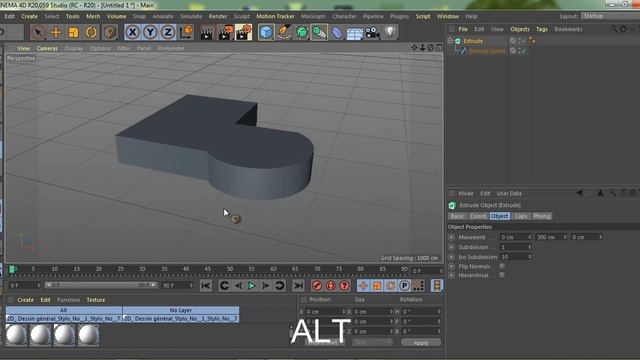Open the Subdivision Surface generators icon
Viewport: 640px width, 360px height.
[x=302, y=32]
